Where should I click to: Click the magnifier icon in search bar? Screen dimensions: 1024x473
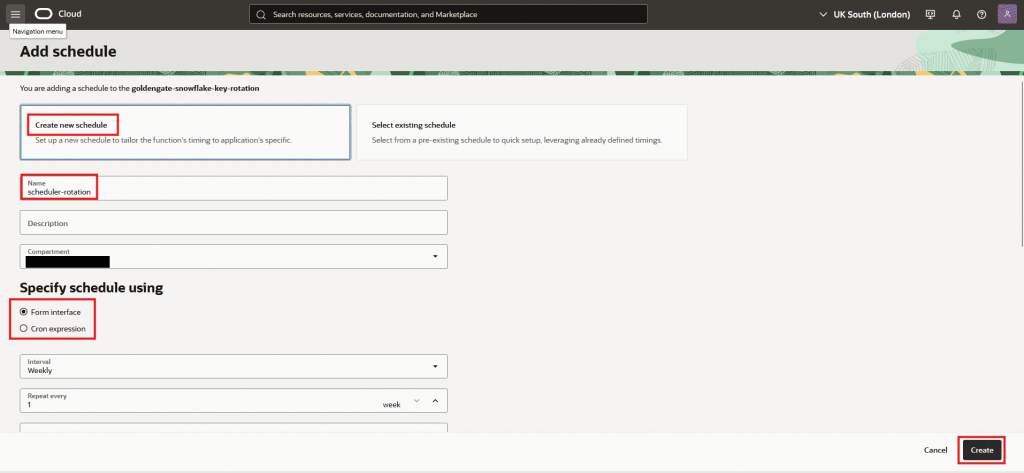(262, 15)
